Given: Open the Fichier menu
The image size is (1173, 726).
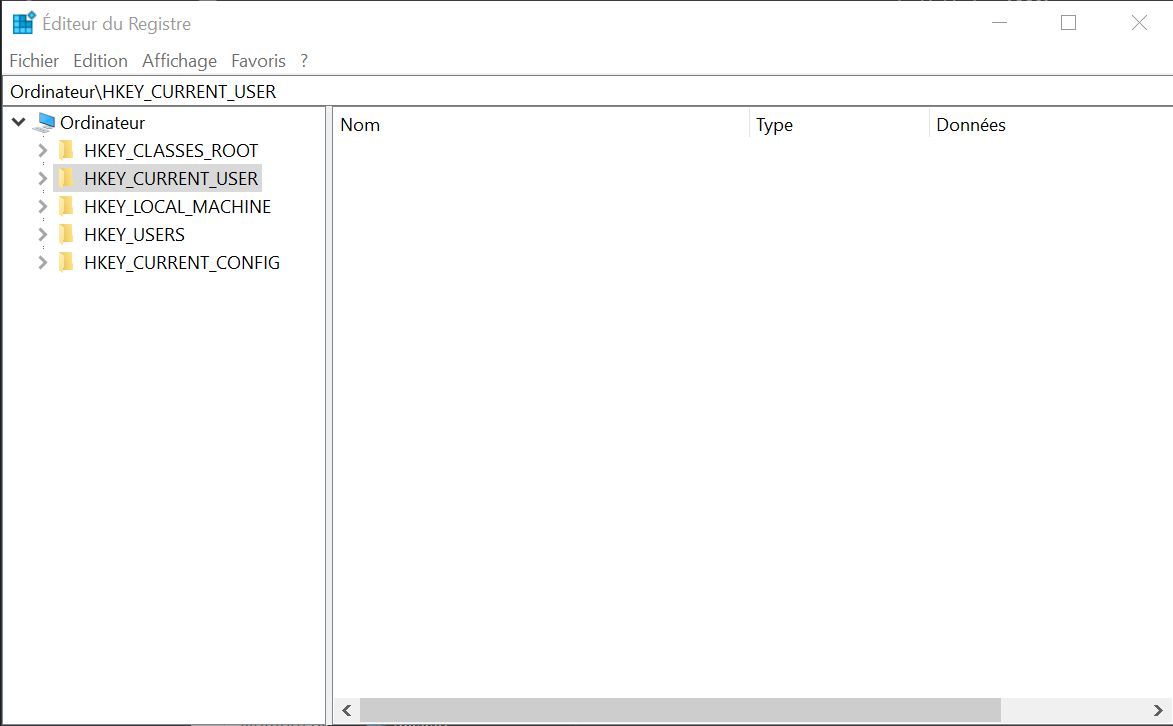Looking at the screenshot, I should click(33, 60).
